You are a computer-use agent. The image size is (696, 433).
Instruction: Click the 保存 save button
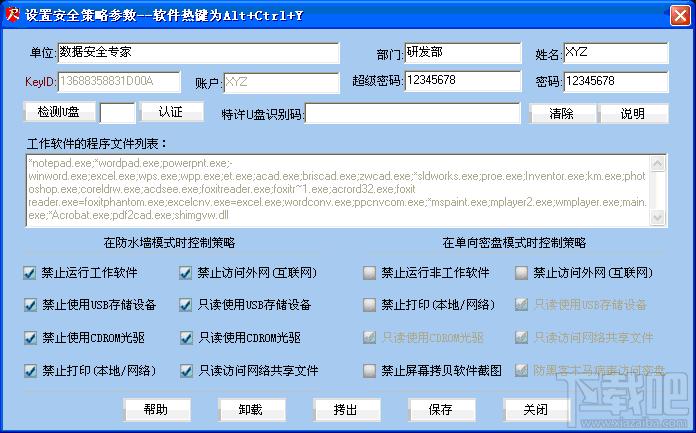[441, 409]
